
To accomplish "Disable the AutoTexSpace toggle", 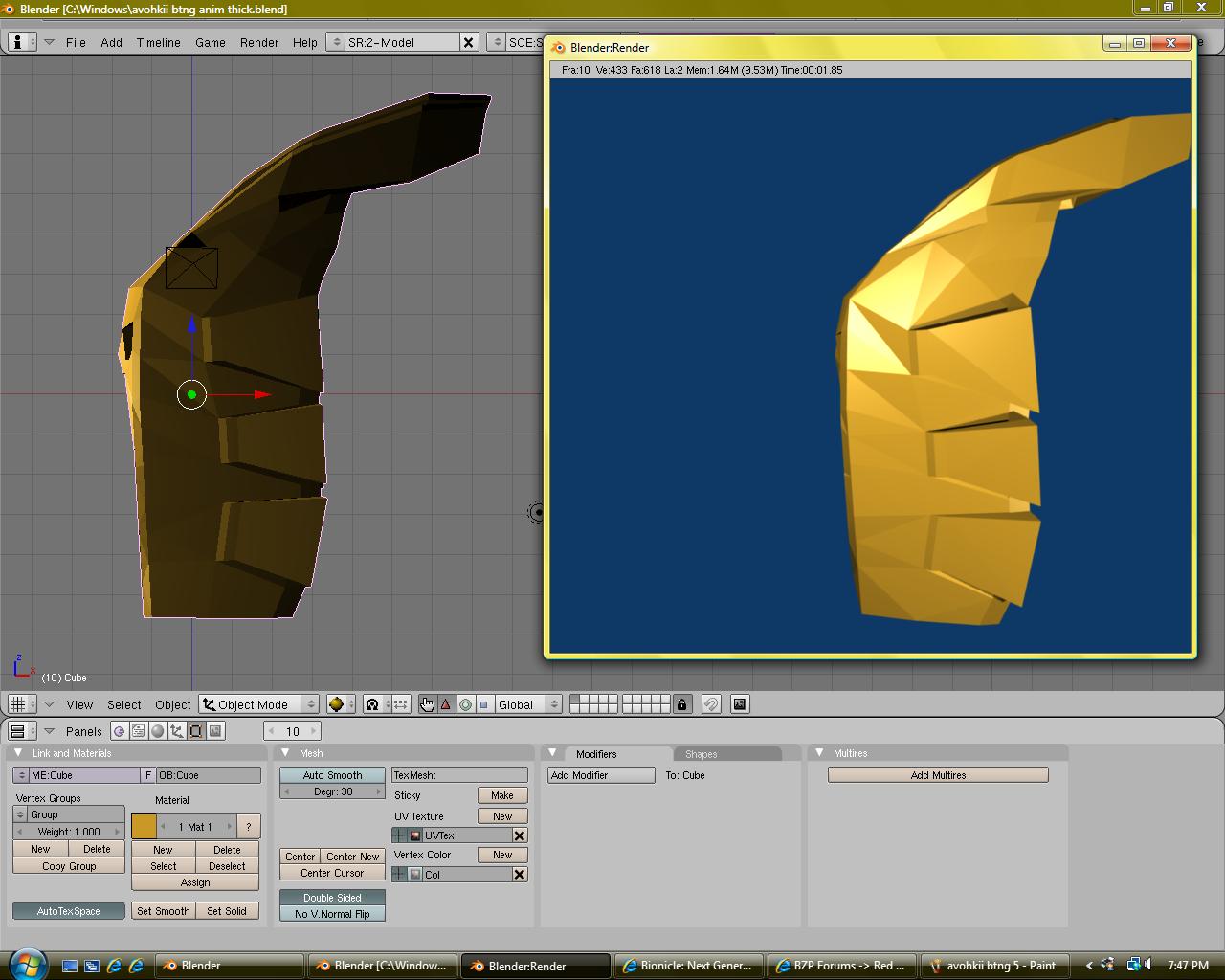I will click(x=68, y=911).
